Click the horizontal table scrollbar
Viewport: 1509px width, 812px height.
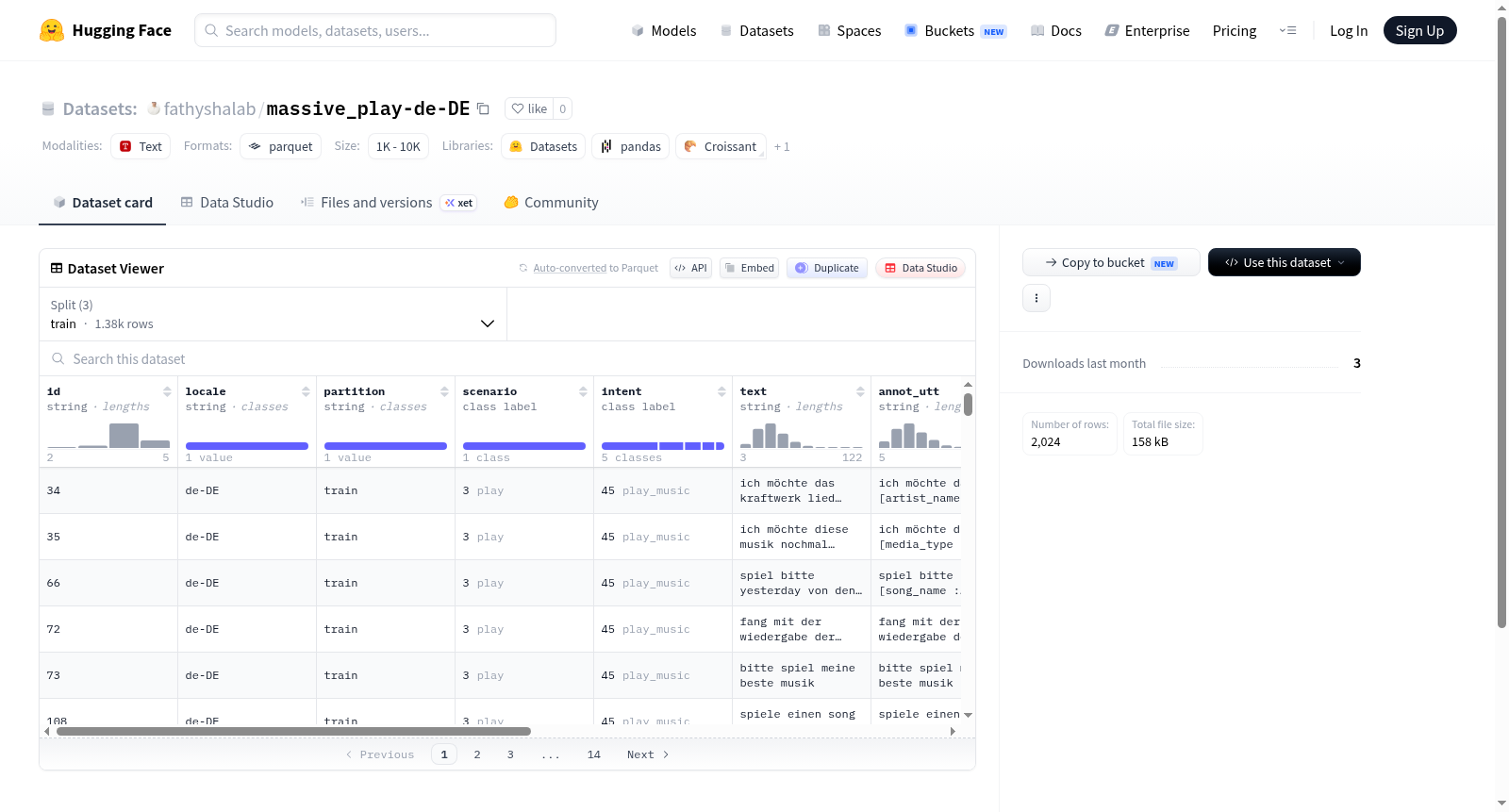click(293, 731)
